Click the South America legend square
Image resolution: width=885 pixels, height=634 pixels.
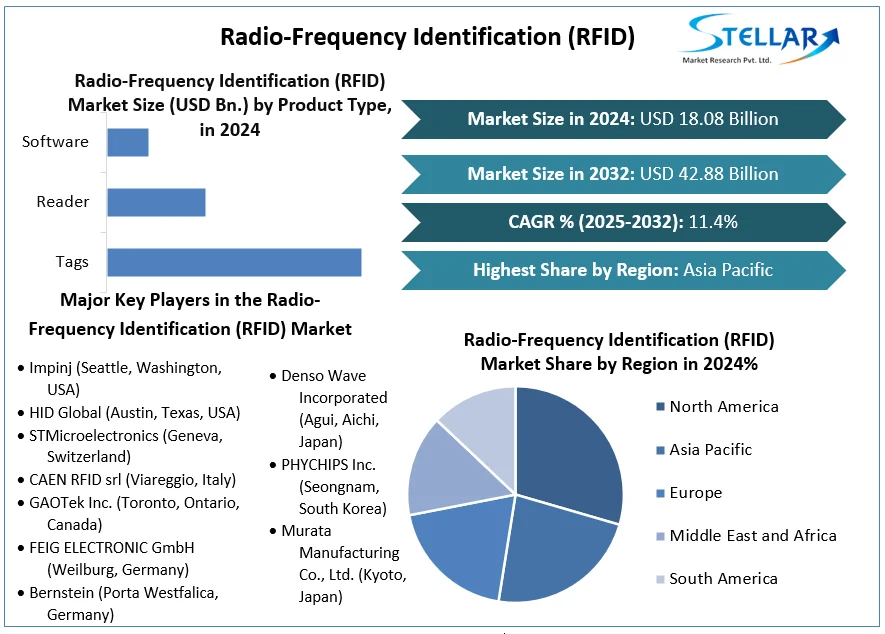click(660, 579)
